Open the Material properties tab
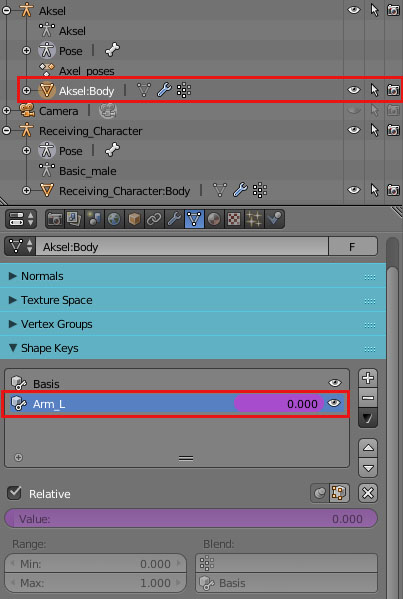 [x=214, y=219]
